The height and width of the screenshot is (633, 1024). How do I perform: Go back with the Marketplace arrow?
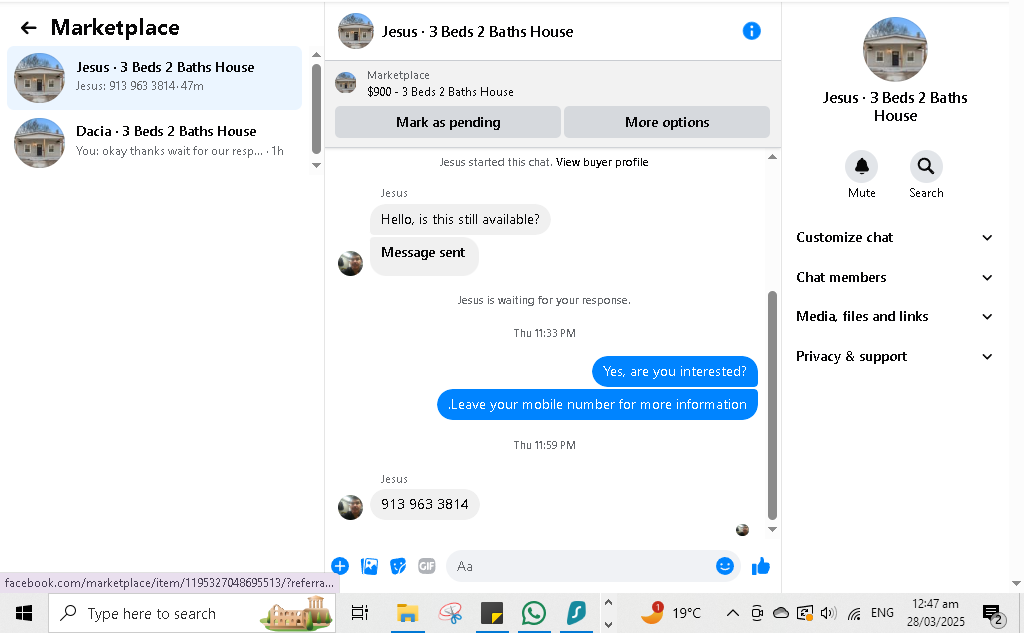pyautogui.click(x=28, y=27)
